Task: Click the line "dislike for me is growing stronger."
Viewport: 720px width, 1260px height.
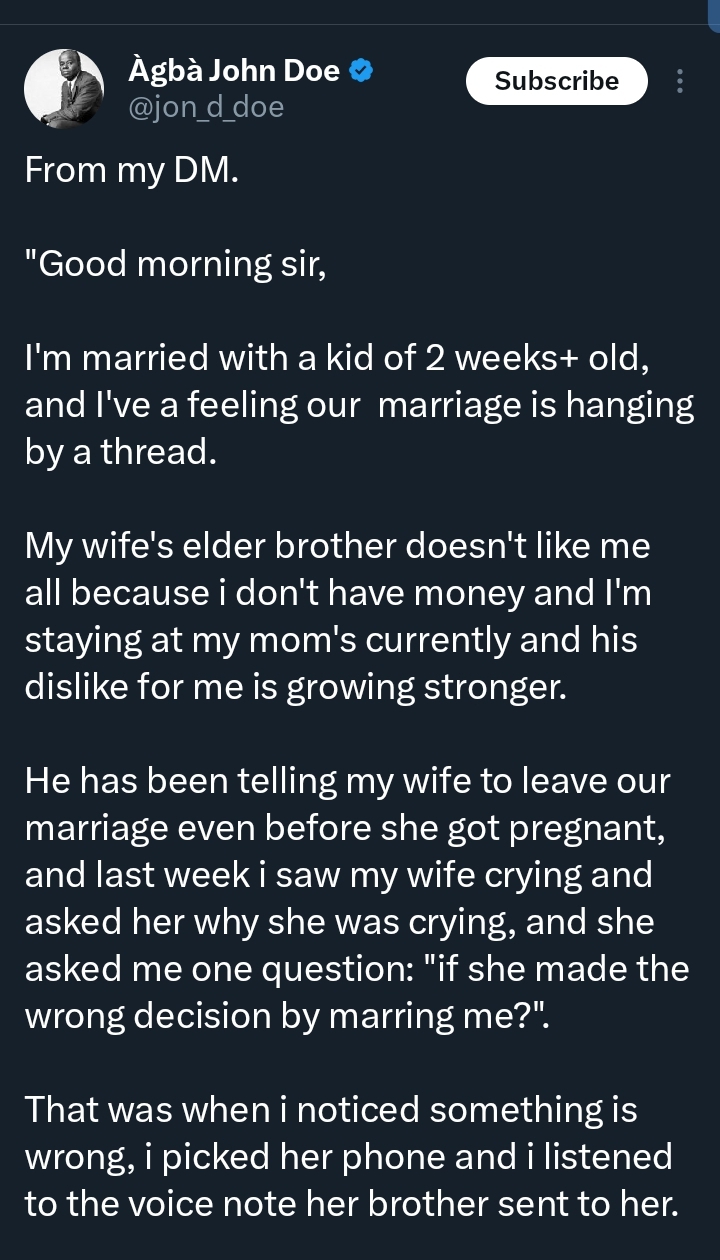Action: click(x=296, y=687)
